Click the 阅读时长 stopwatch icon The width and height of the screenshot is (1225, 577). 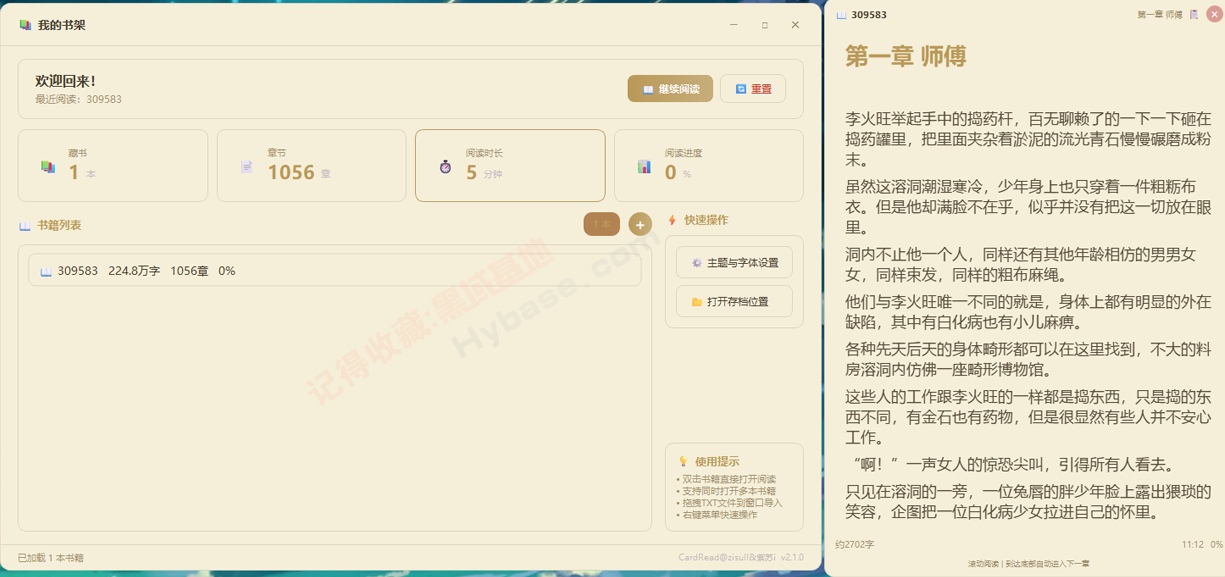(445, 167)
